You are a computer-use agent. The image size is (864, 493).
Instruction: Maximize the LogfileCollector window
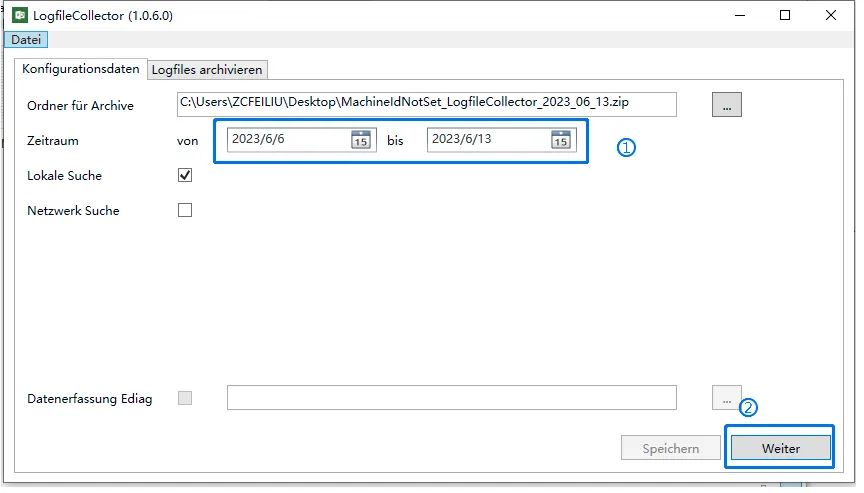(x=785, y=15)
